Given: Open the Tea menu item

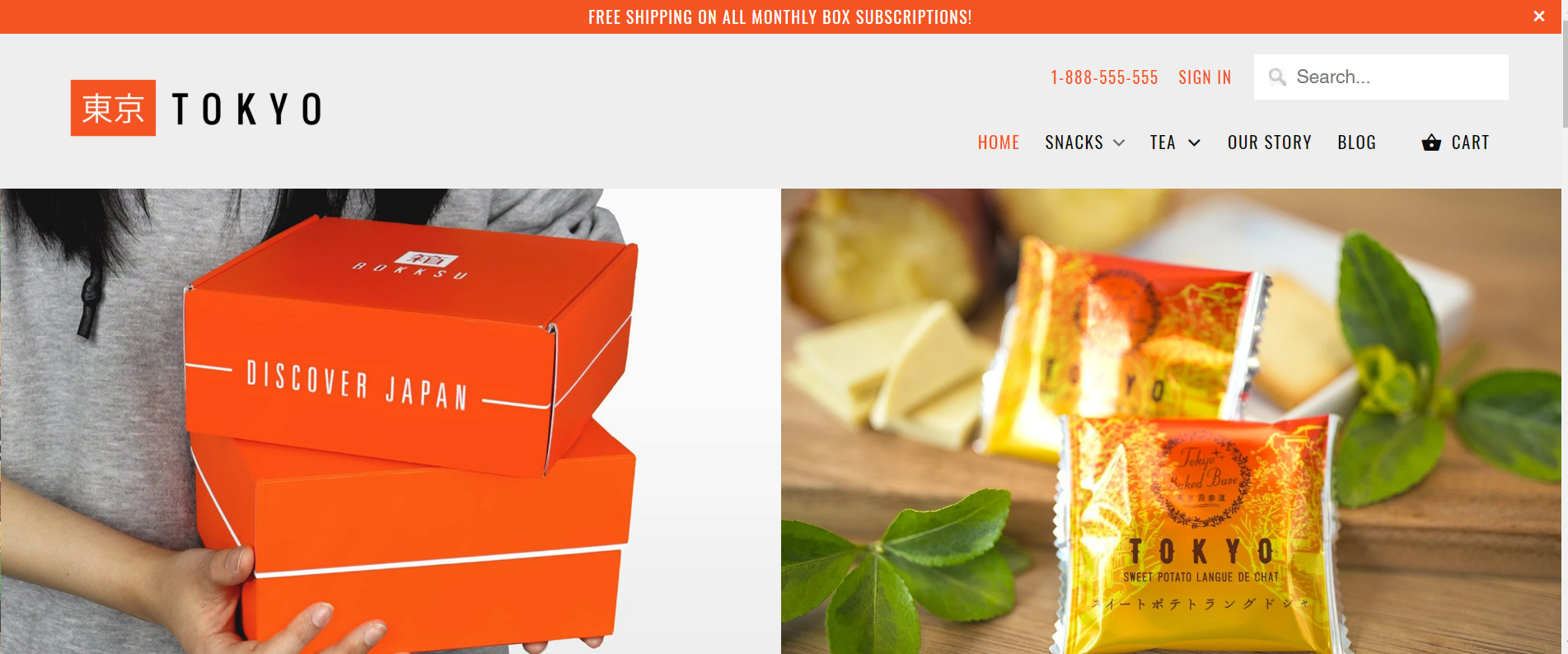Looking at the screenshot, I should [1163, 142].
